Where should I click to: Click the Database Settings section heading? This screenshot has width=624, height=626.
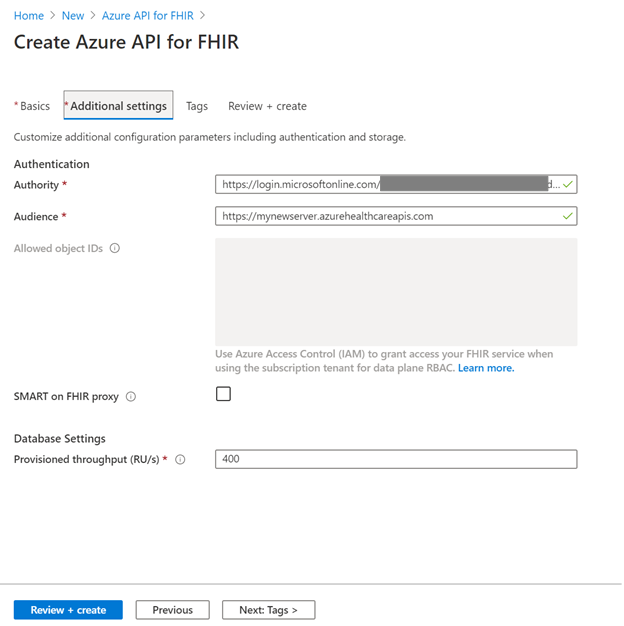[59, 438]
